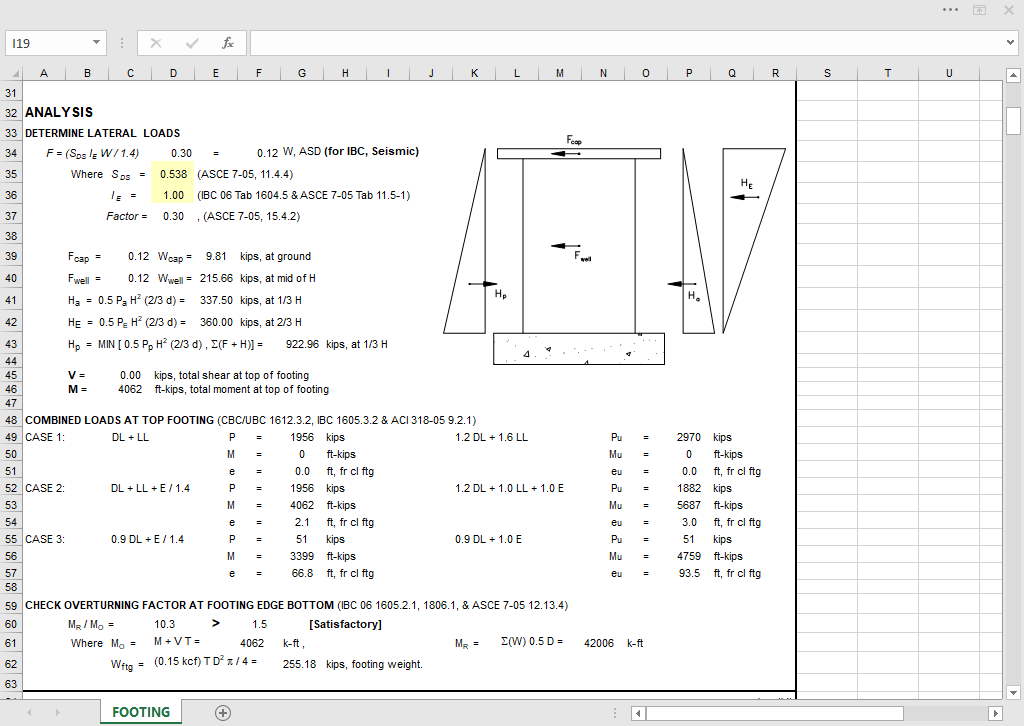The width and height of the screenshot is (1024, 726).
Task: Add a new sheet with the plus button
Action: tap(223, 713)
